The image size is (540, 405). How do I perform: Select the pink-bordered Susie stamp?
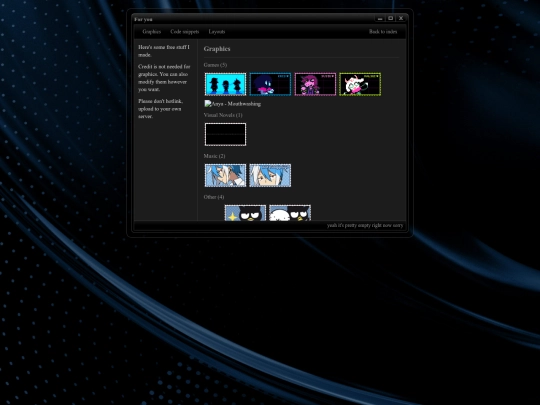tap(315, 84)
